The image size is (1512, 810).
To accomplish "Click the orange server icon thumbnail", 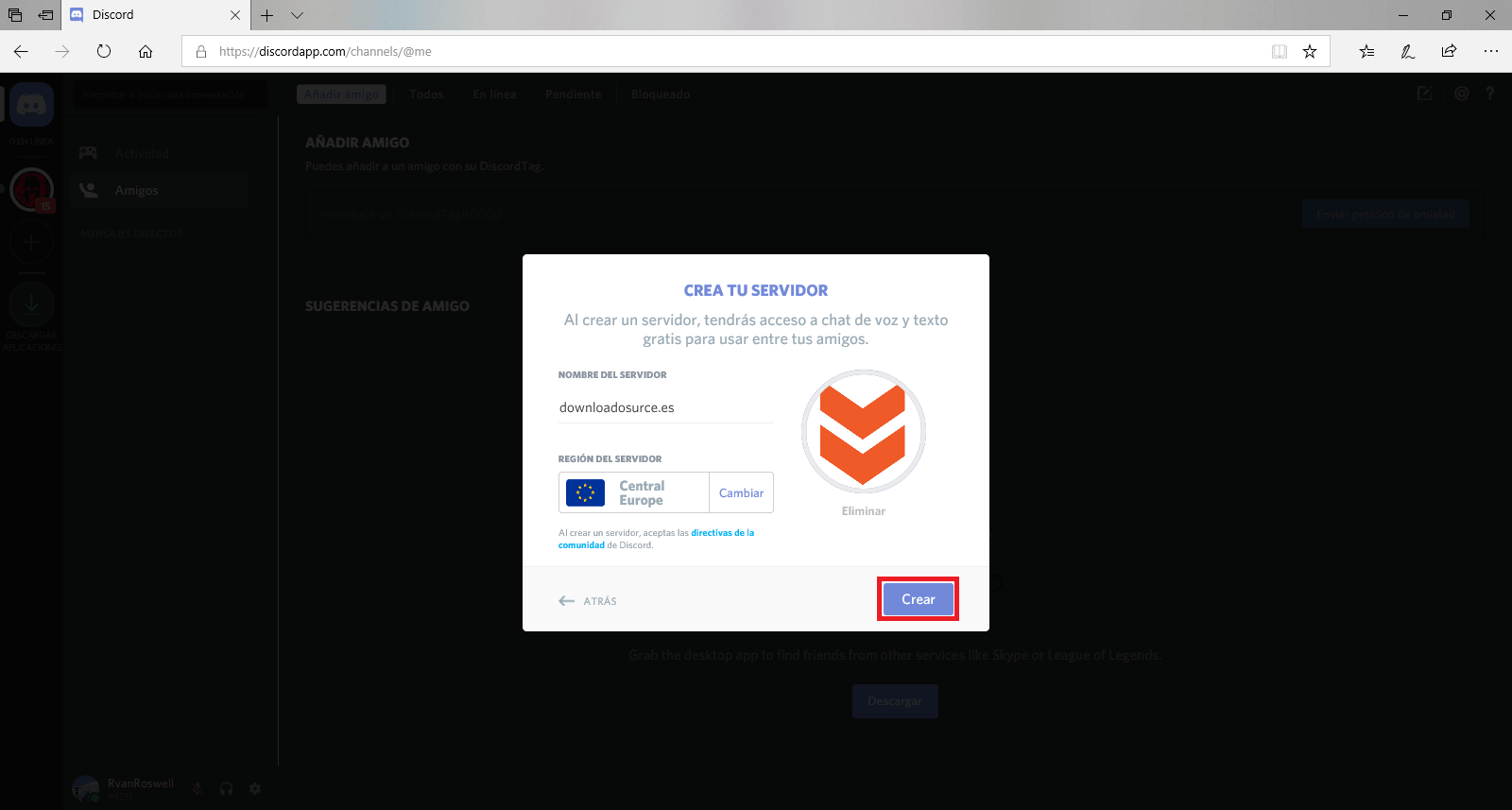I will pos(863,431).
